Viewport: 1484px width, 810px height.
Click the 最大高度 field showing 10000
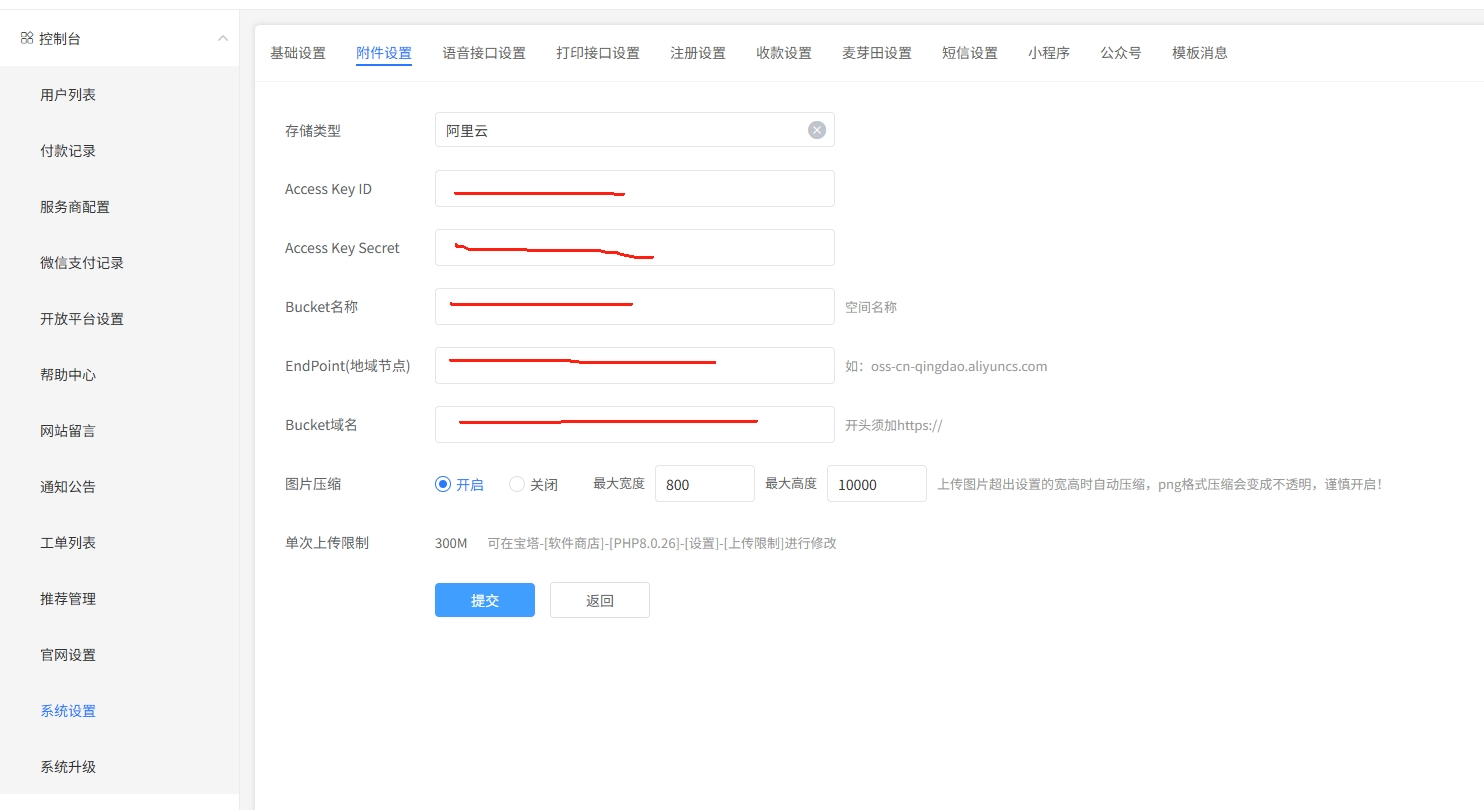point(876,484)
